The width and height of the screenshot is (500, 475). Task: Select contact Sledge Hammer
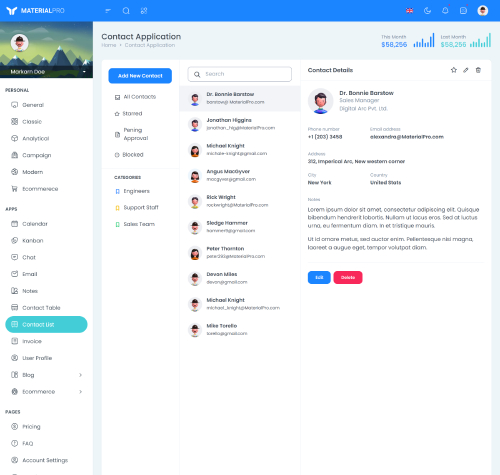(240, 227)
